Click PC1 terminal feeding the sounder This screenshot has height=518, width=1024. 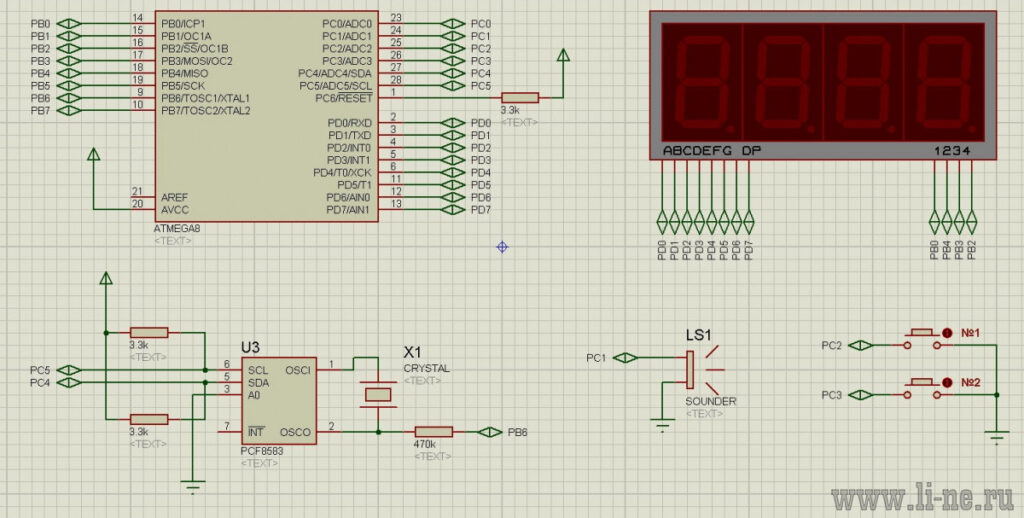625,357
